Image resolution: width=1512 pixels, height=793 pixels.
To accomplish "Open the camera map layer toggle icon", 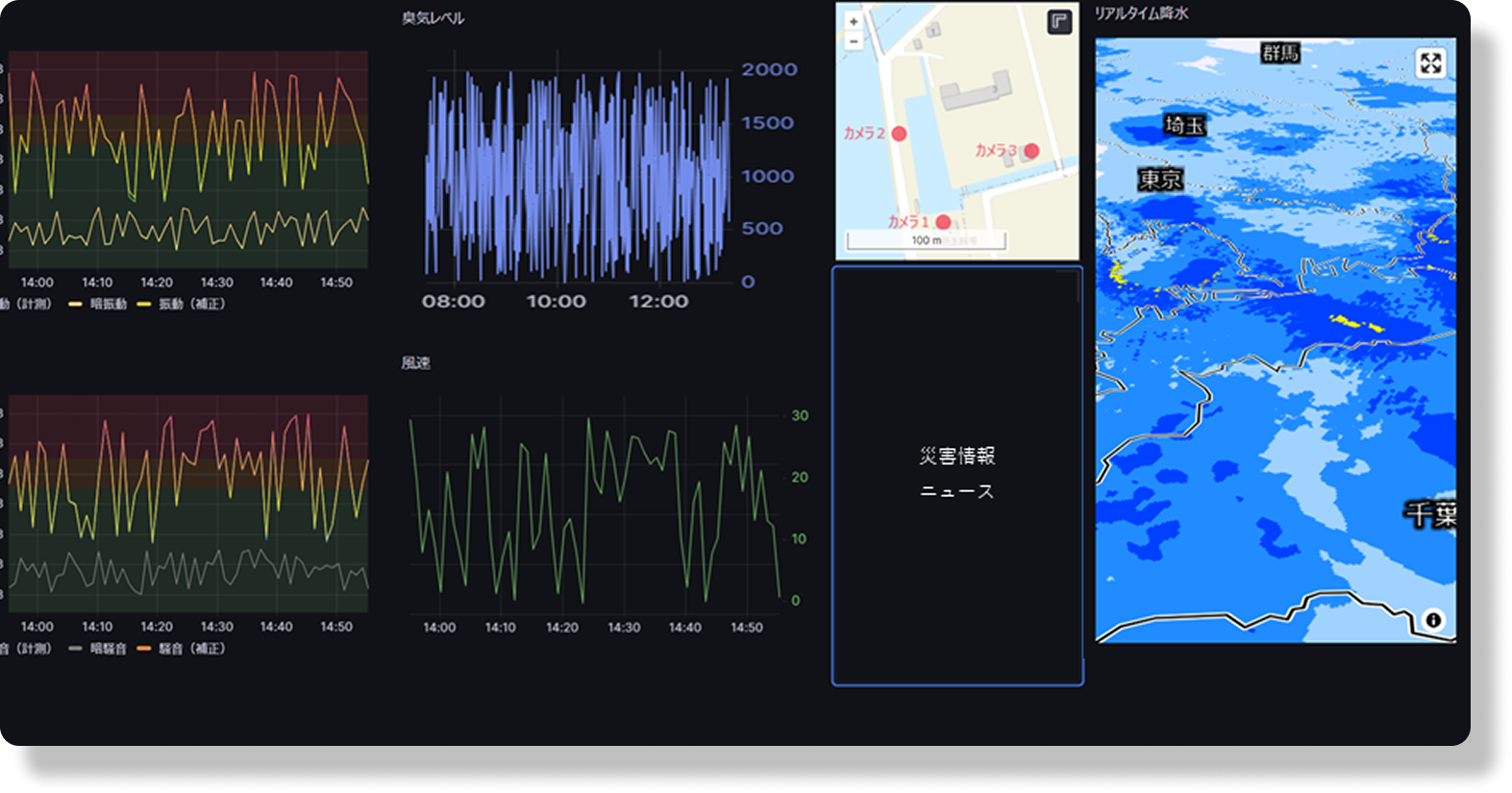I will [x=1058, y=22].
